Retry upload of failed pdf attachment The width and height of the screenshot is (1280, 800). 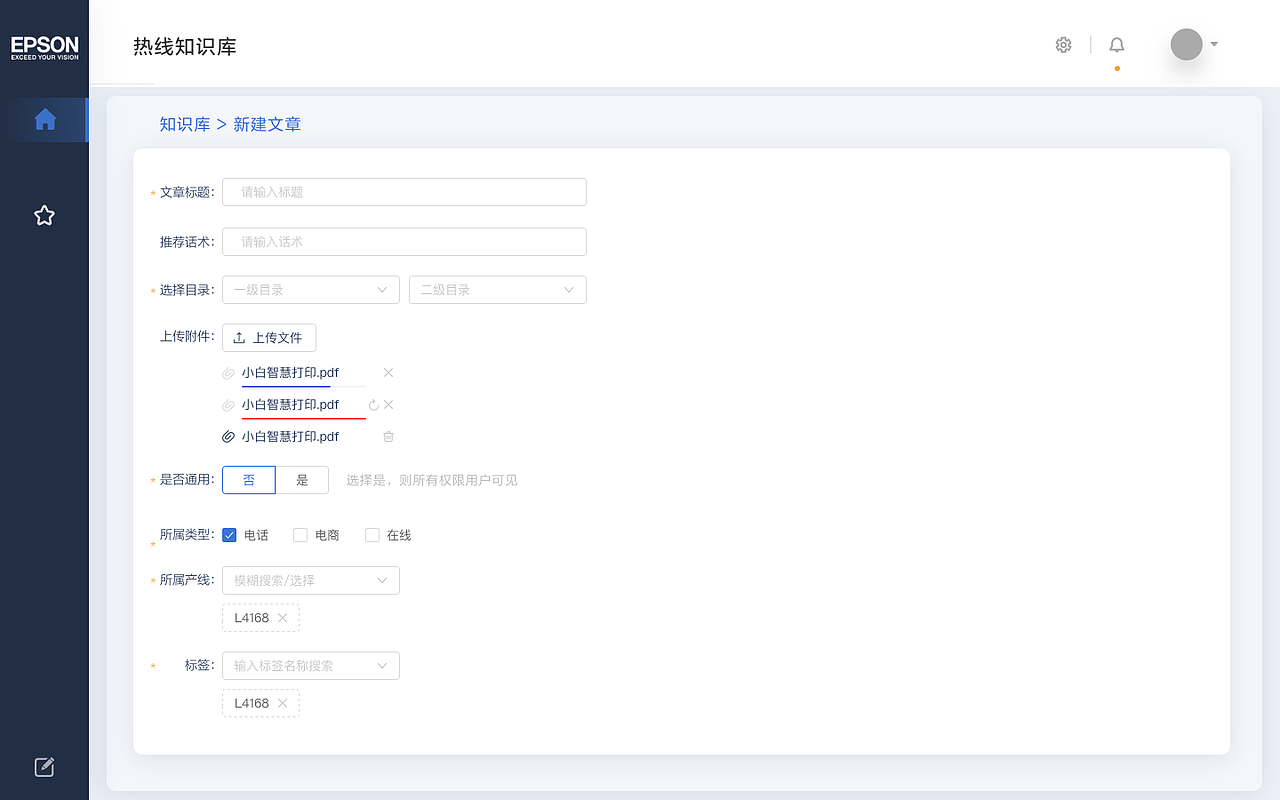[x=374, y=405]
